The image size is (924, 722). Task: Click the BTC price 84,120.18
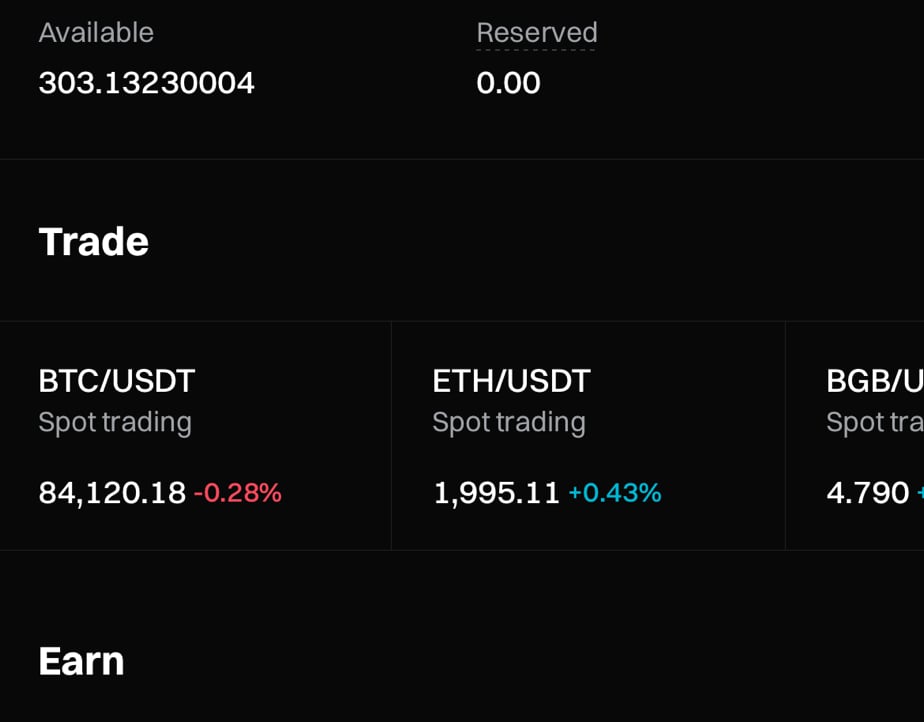[112, 493]
